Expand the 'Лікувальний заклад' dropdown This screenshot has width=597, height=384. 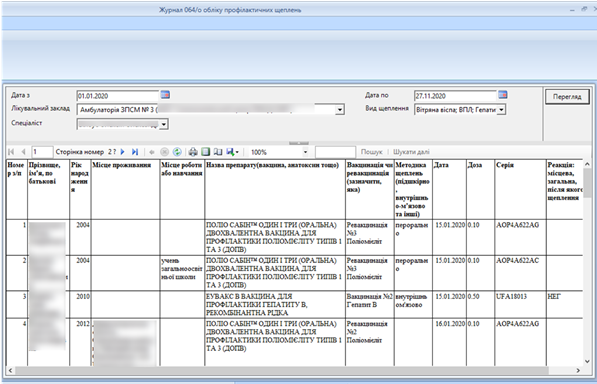point(340,110)
